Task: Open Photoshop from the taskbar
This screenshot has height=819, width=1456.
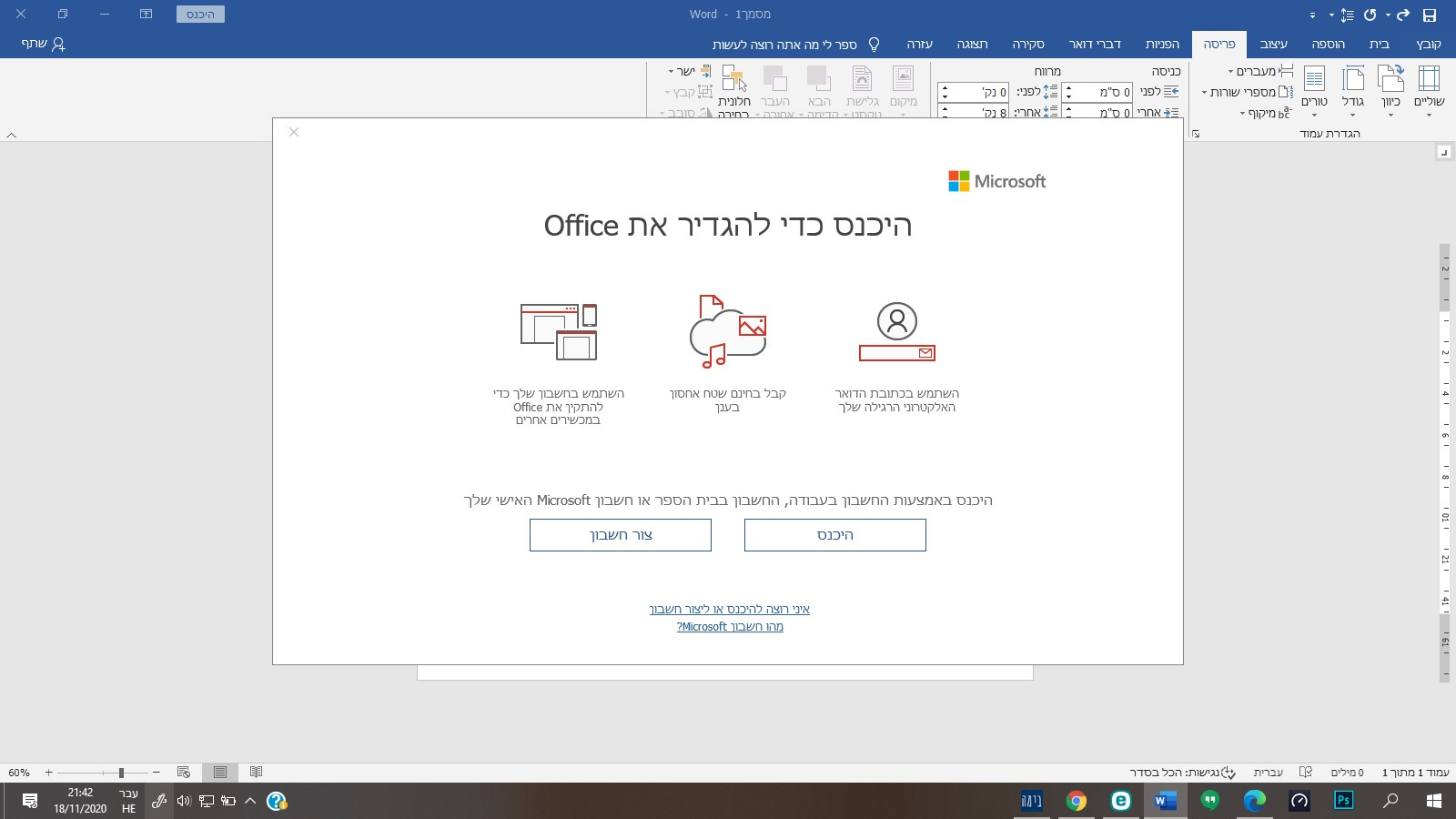Action: point(1344,801)
